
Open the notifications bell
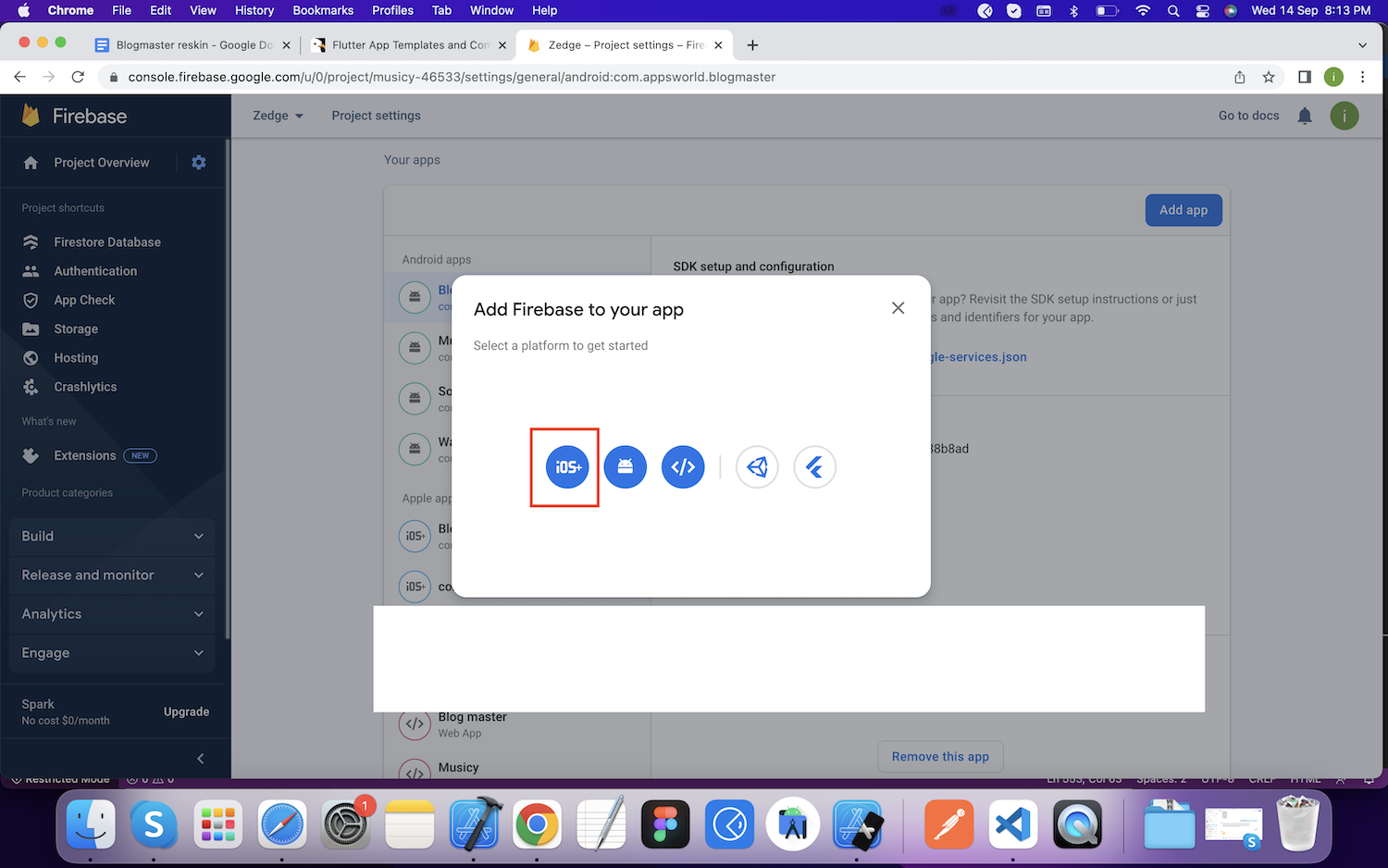point(1305,116)
